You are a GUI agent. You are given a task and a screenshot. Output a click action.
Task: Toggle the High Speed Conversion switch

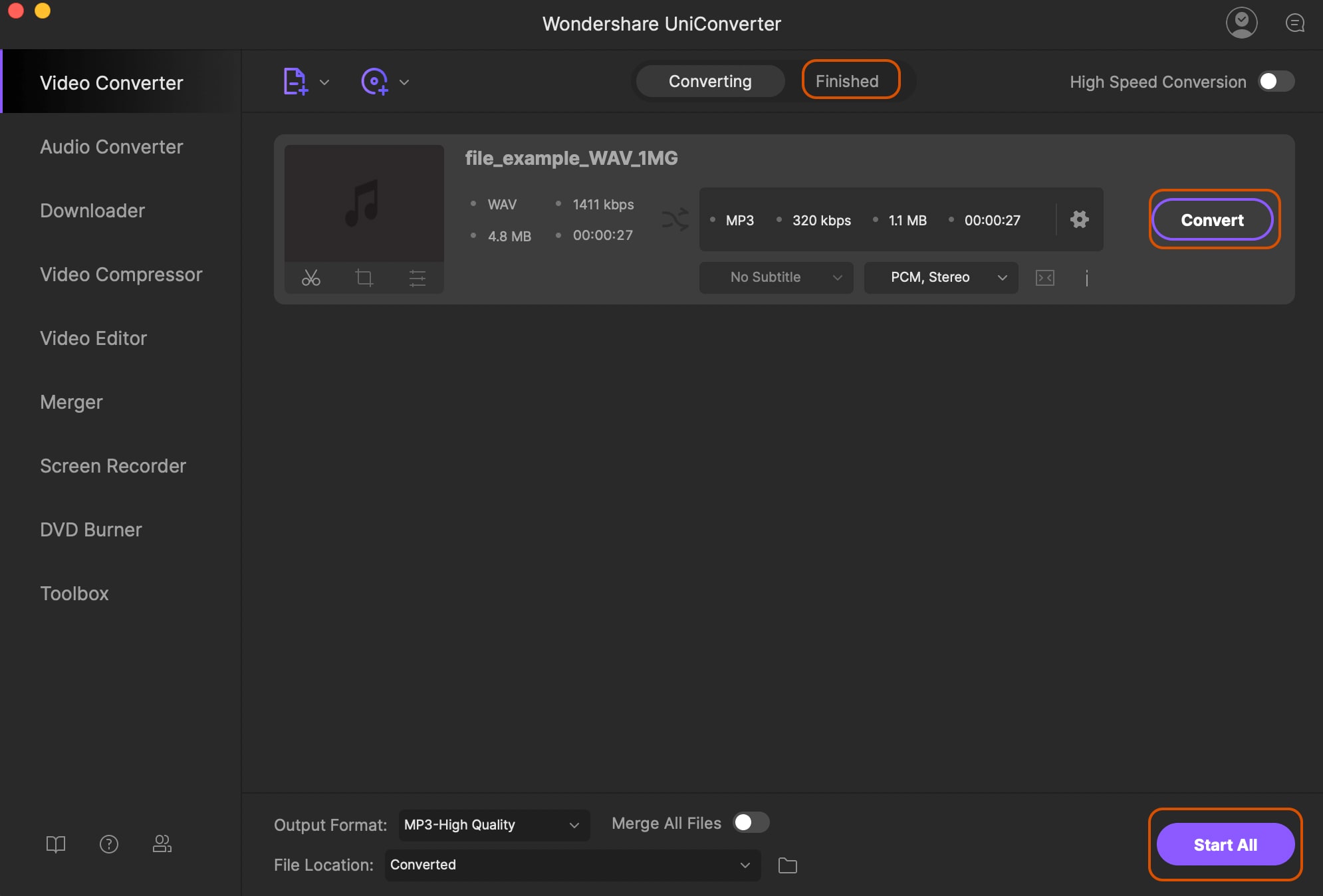coord(1276,82)
